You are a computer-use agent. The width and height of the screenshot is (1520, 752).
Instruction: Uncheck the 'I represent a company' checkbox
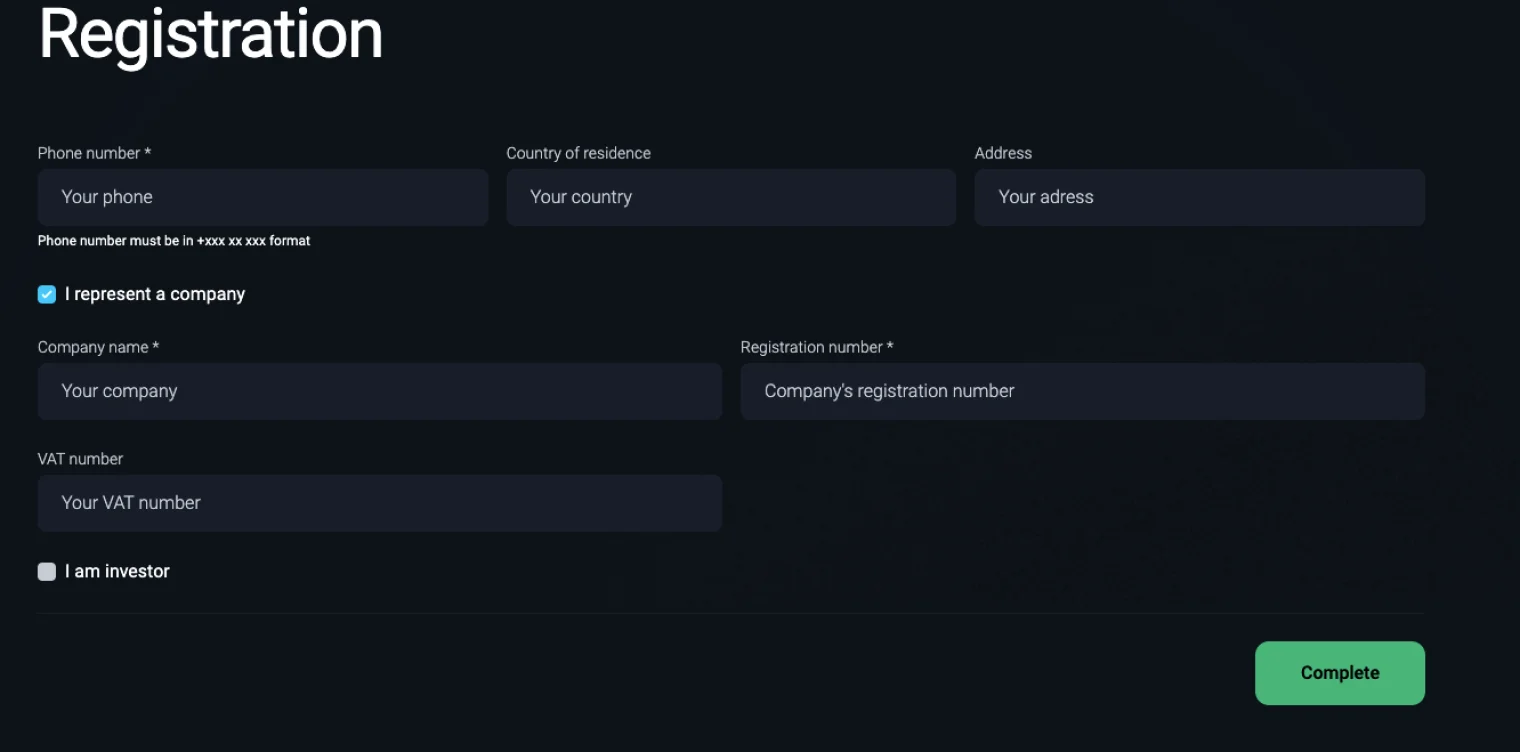coord(47,294)
